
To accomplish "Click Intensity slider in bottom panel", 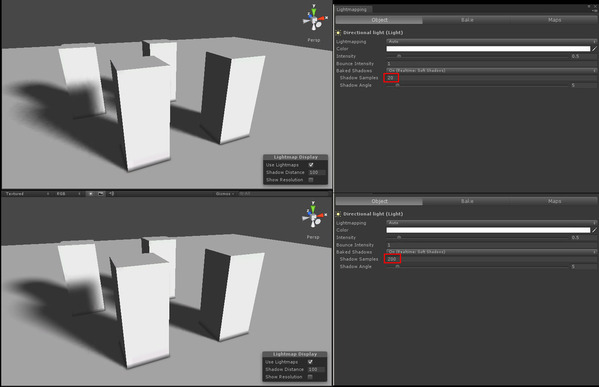I will (x=478, y=237).
